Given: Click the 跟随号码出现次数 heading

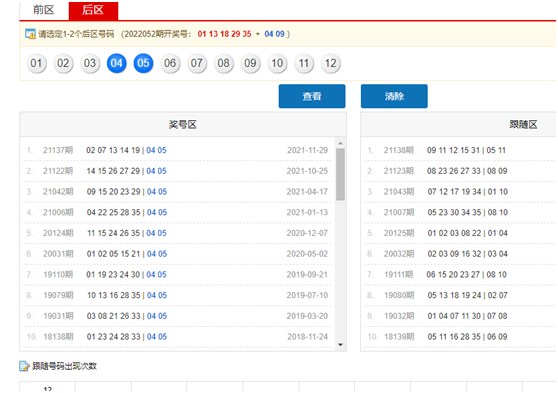Looking at the screenshot, I should click(x=64, y=366).
